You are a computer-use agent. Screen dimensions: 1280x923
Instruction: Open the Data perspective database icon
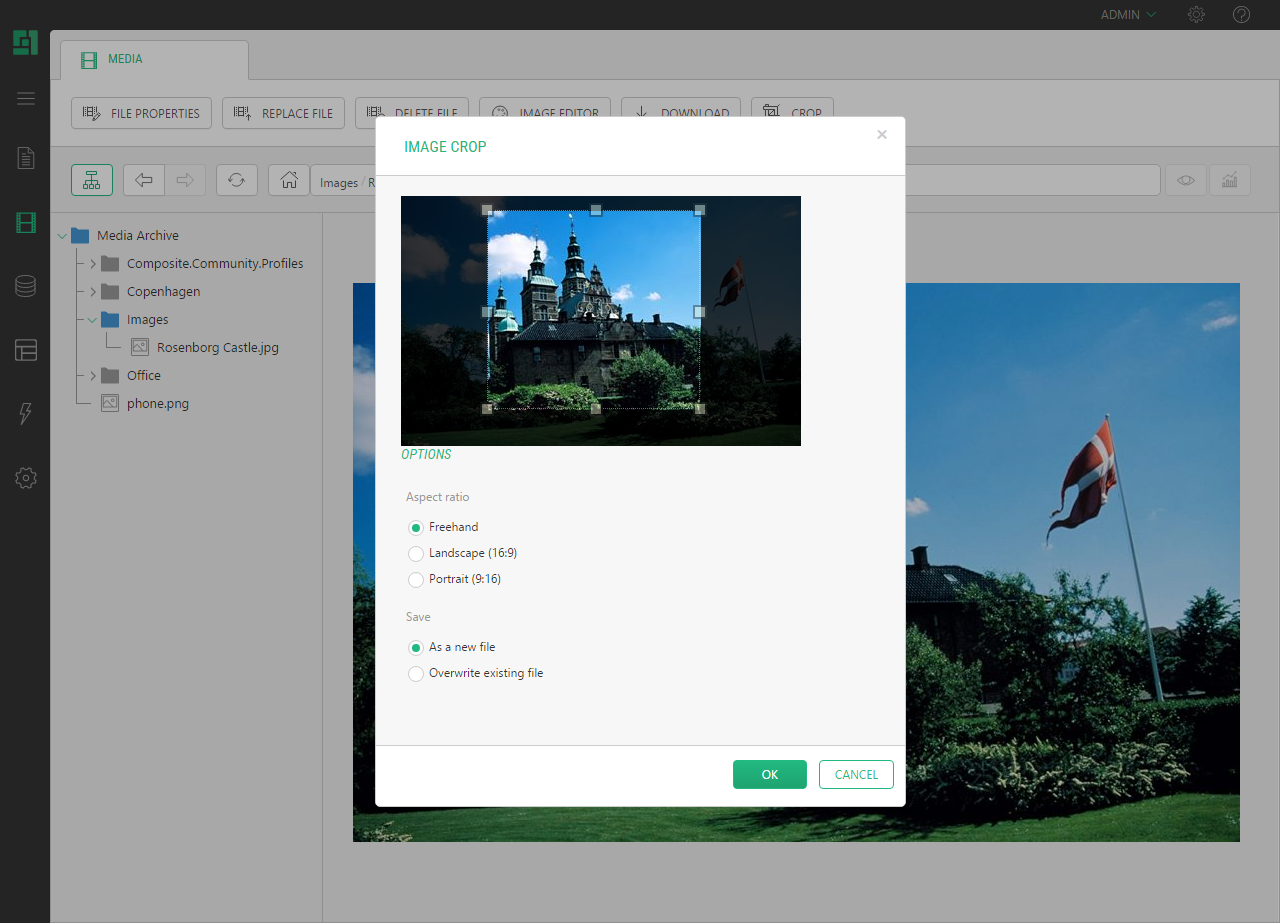point(26,286)
